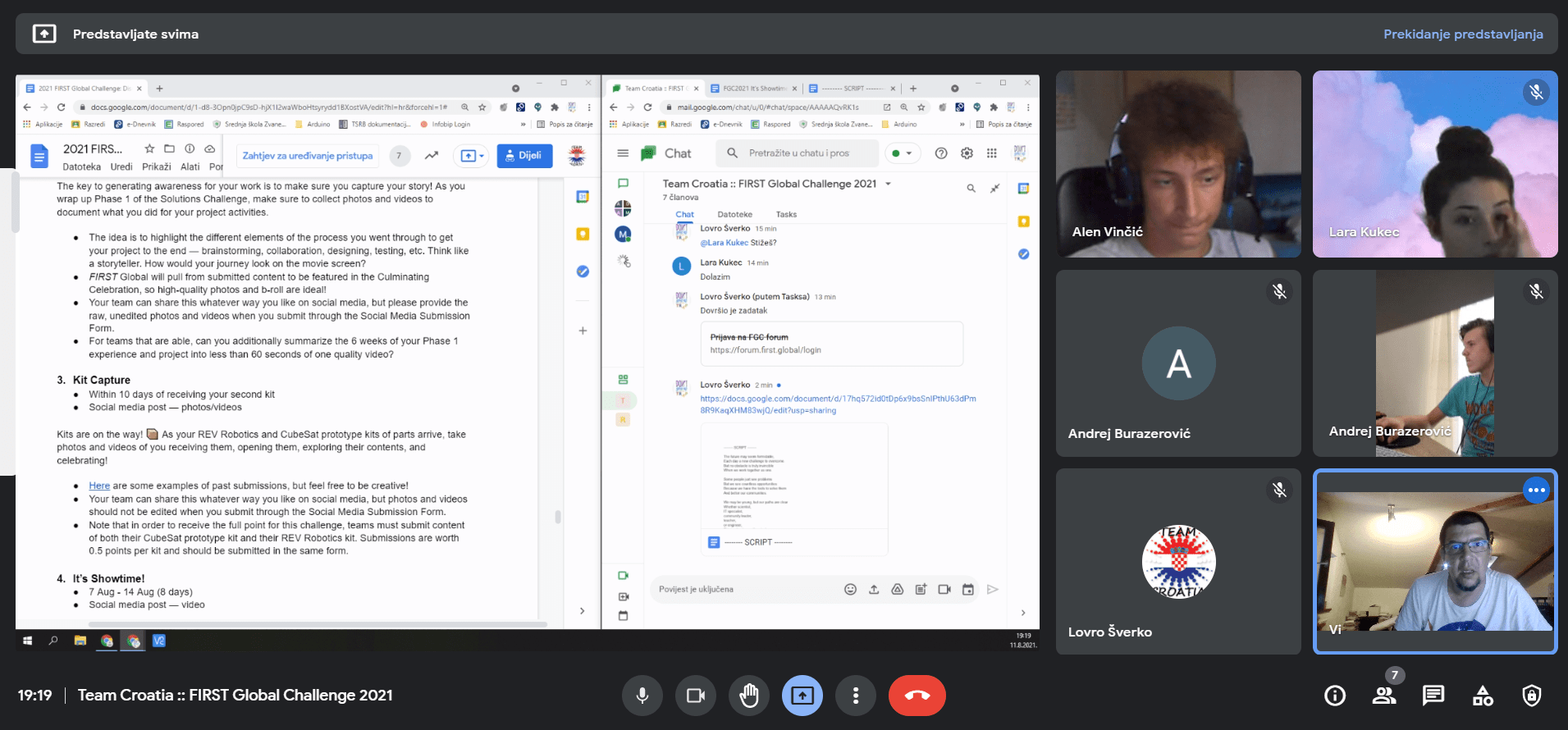
Task: Open File Explorer on taskbar
Action: [80, 641]
